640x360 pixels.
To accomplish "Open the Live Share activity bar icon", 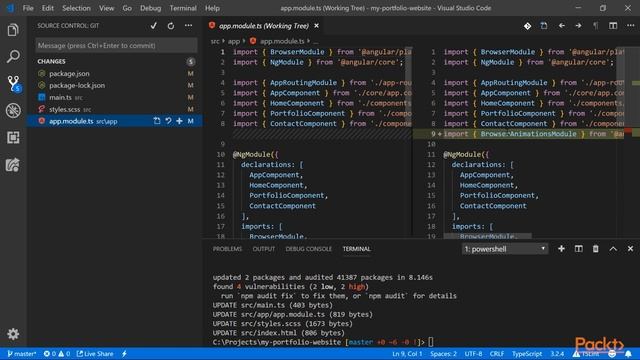I will 13,165.
